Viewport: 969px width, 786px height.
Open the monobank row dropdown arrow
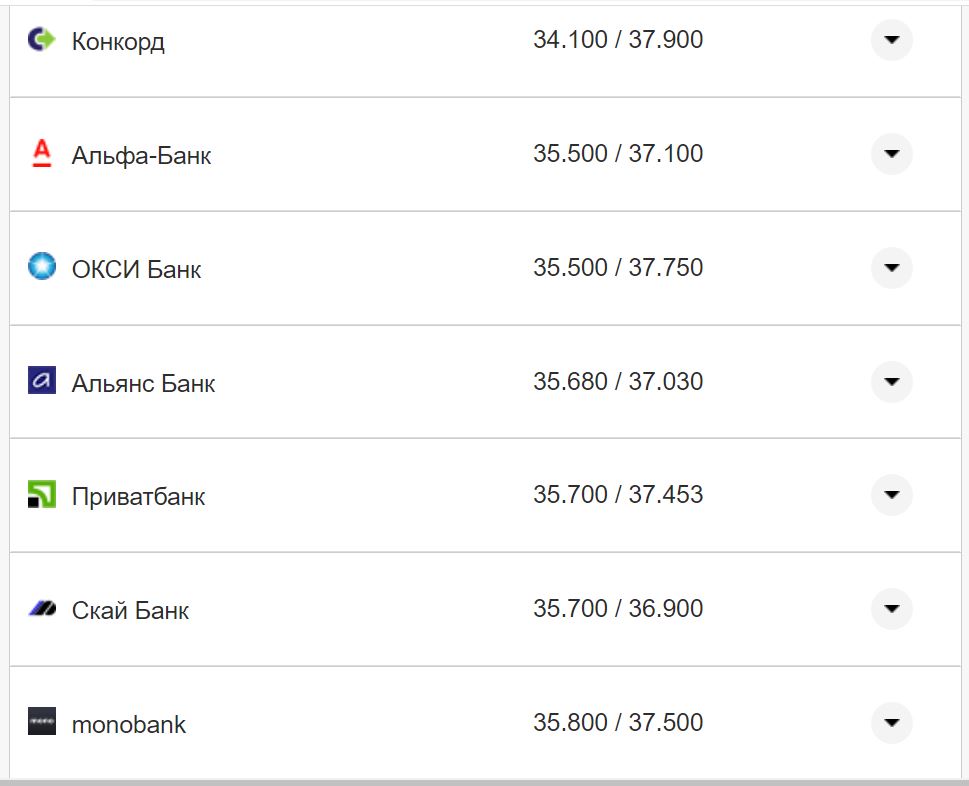891,723
